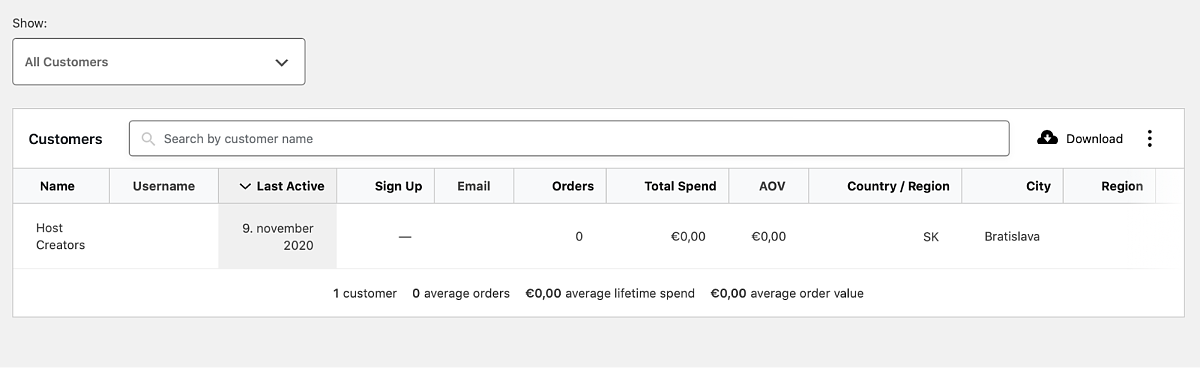
Task: Click the Email column header
Action: (x=474, y=186)
